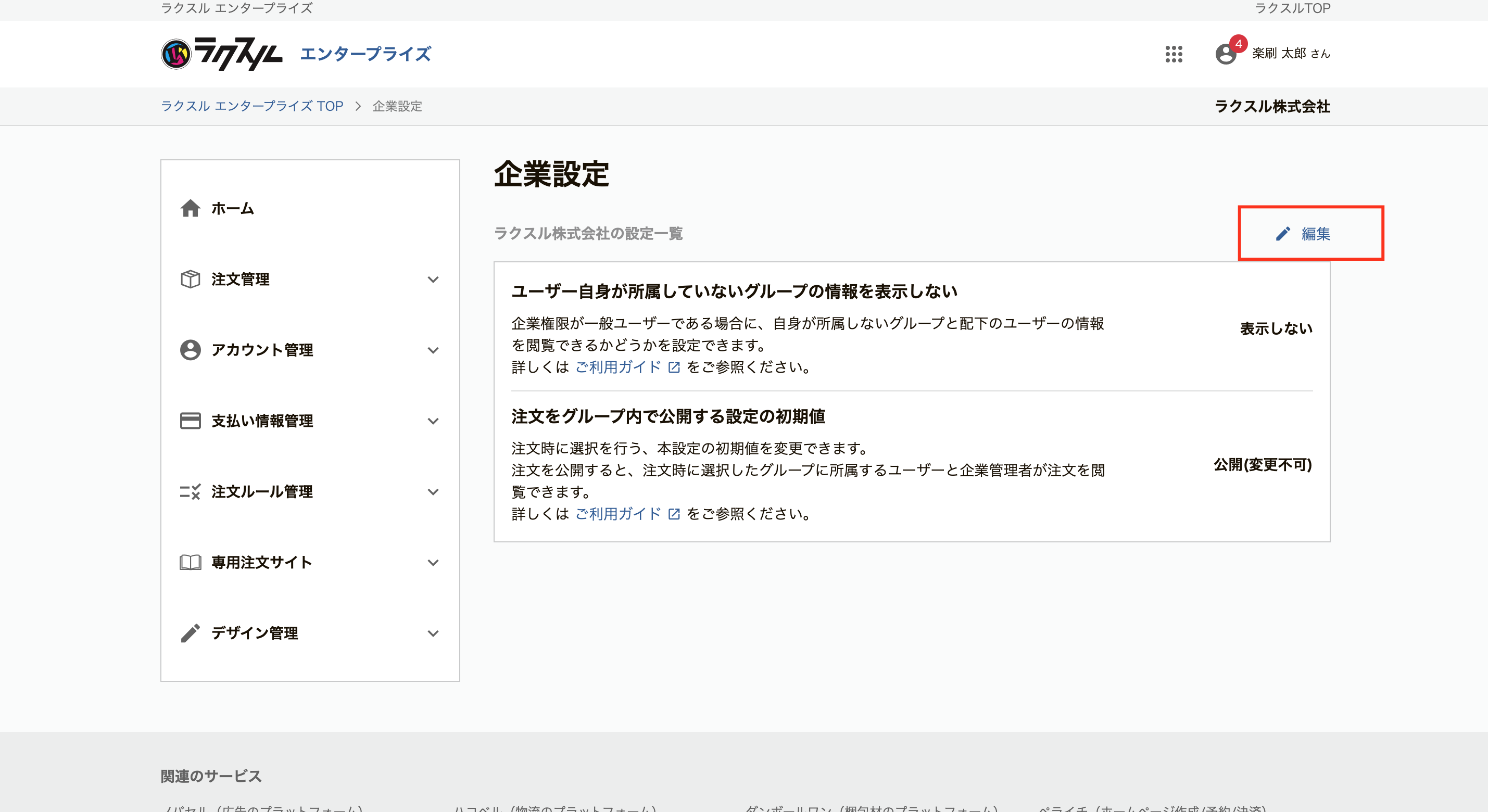Select アカウント管理 sidebar menu label

262,350
